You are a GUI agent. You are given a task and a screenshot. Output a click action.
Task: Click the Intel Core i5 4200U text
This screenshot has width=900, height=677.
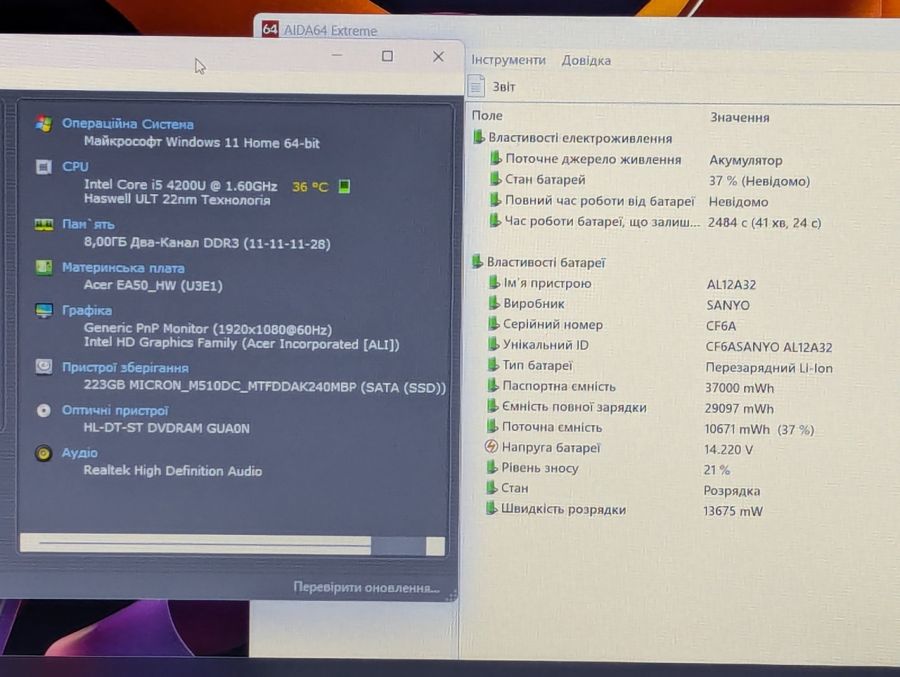(181, 185)
